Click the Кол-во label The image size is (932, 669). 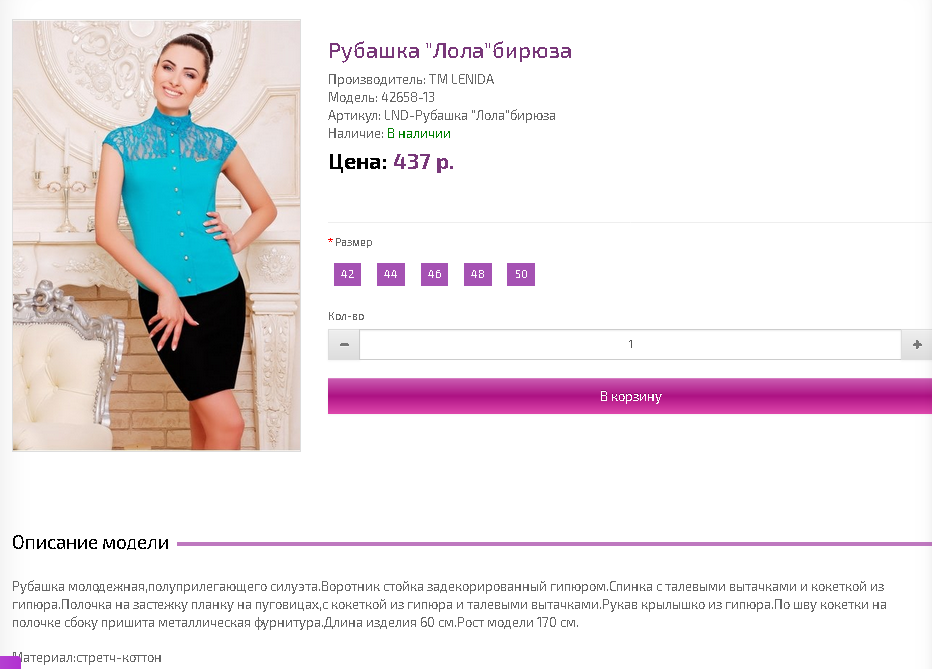tap(346, 316)
